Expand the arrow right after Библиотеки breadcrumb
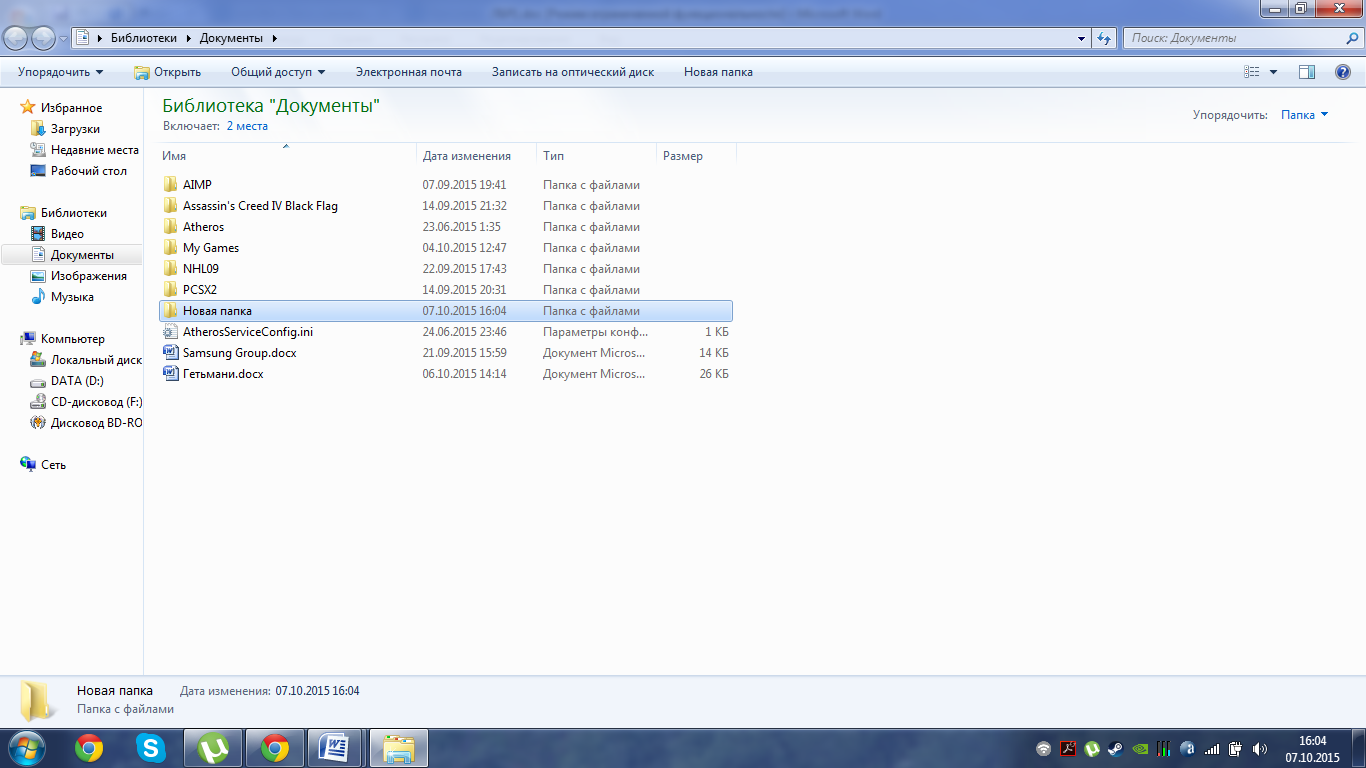The image size is (1366, 768). point(188,38)
